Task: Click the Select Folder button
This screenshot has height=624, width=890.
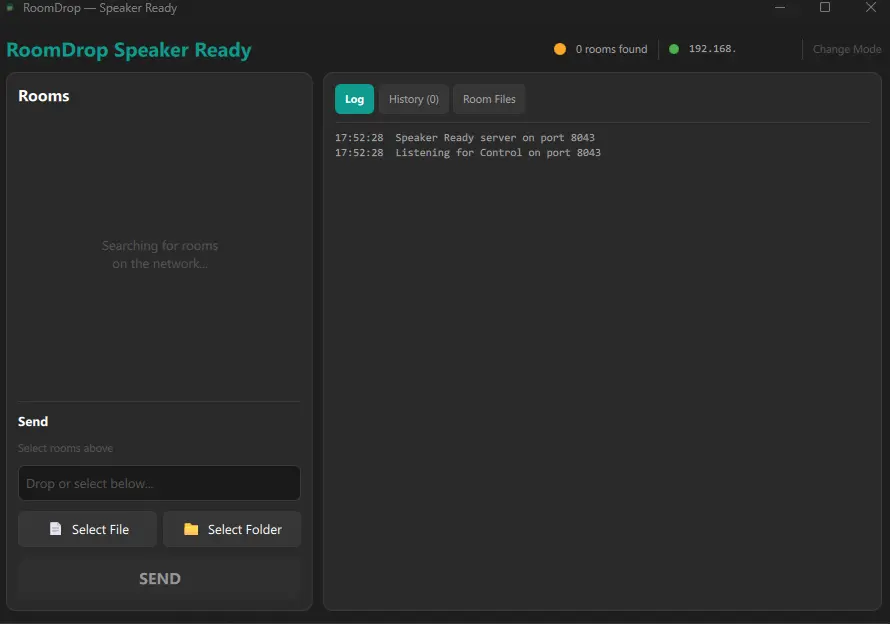Action: [232, 529]
